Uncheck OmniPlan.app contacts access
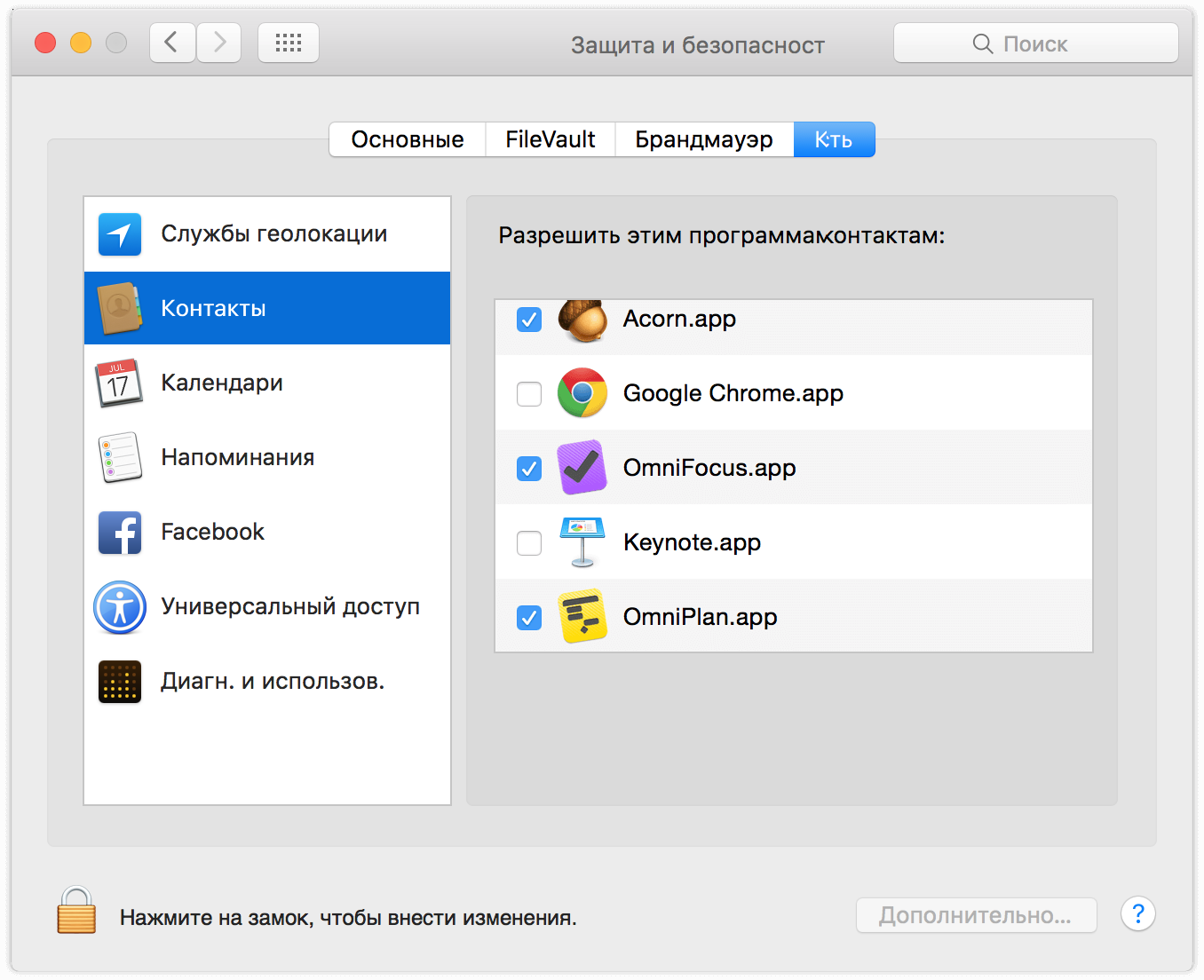This screenshot has height=980, width=1204. (529, 617)
